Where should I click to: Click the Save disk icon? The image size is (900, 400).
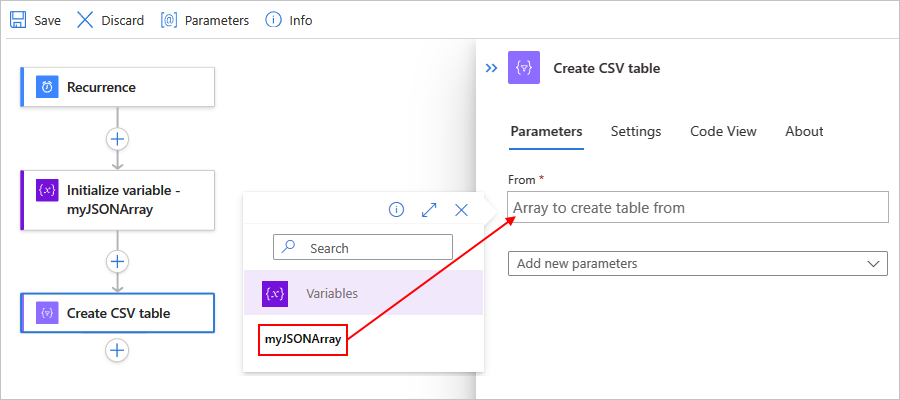pyautogui.click(x=18, y=20)
